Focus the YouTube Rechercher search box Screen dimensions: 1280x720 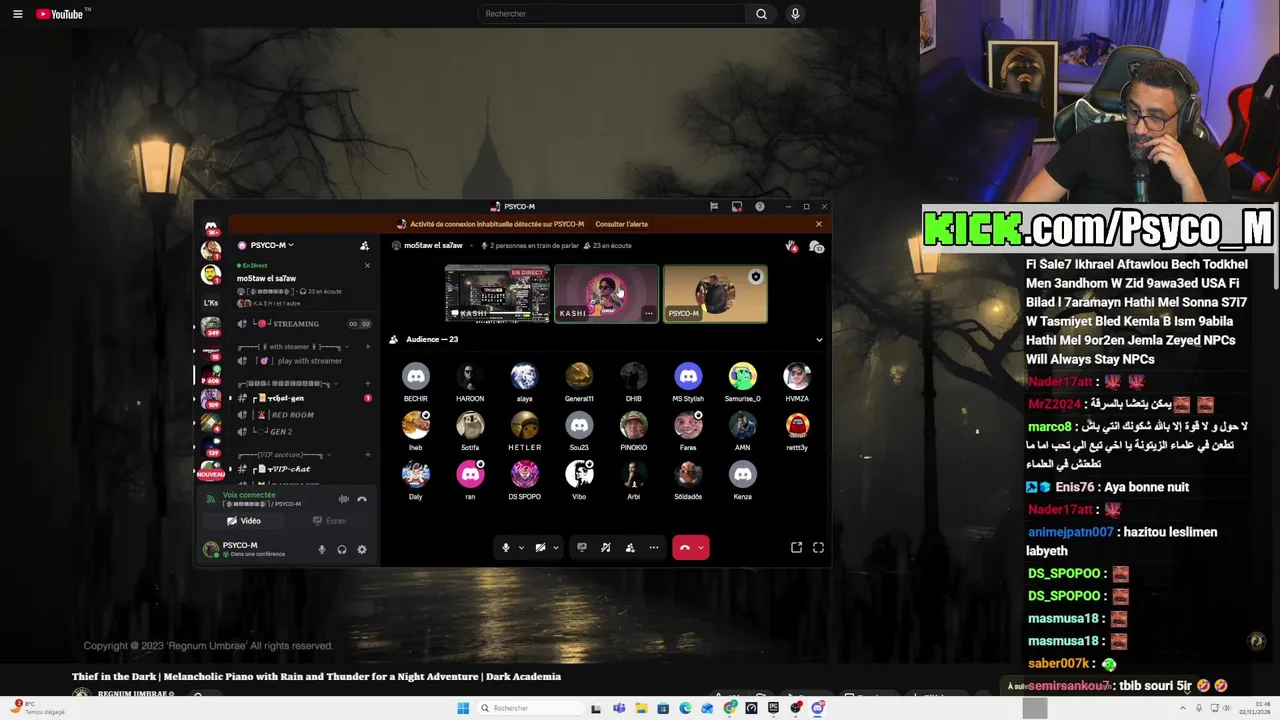(611, 14)
